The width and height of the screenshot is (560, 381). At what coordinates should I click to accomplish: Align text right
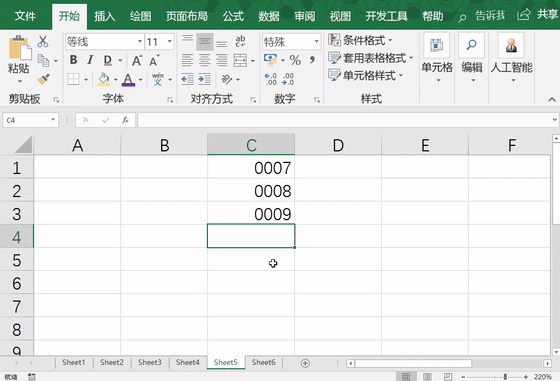pos(222,60)
